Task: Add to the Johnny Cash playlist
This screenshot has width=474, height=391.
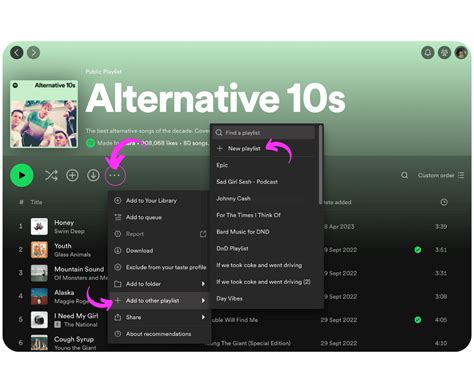Action: click(265, 198)
